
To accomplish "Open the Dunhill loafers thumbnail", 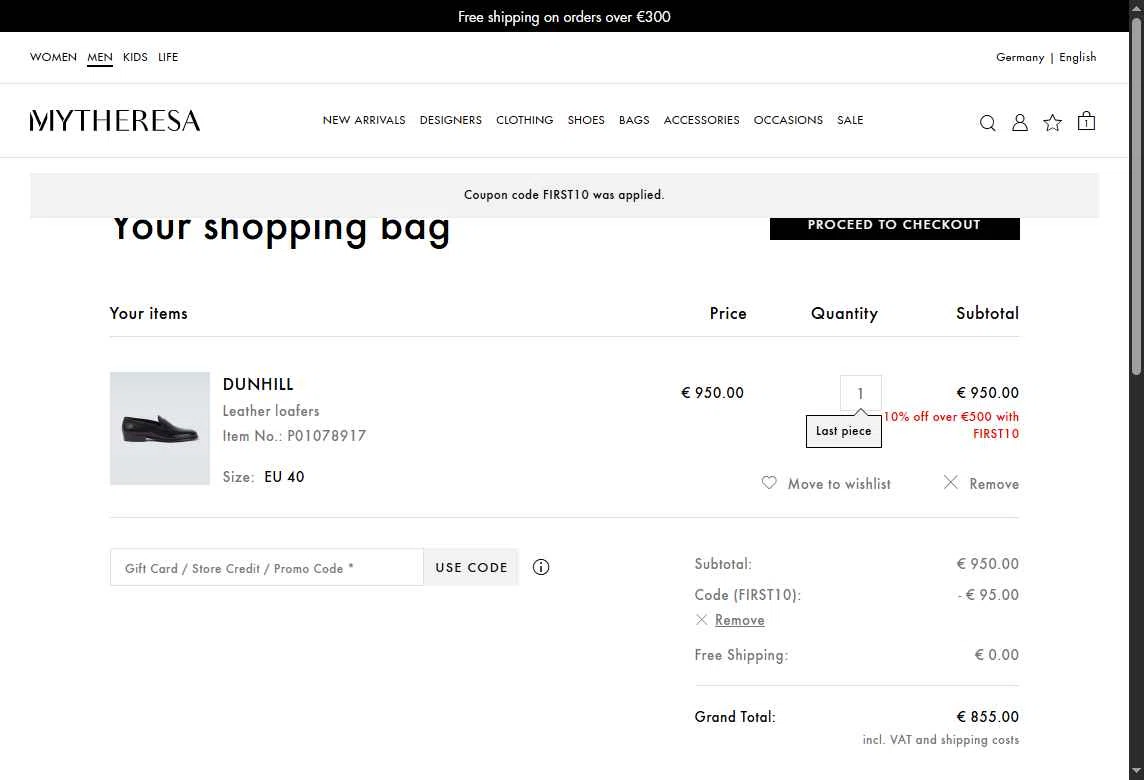I will [x=160, y=428].
